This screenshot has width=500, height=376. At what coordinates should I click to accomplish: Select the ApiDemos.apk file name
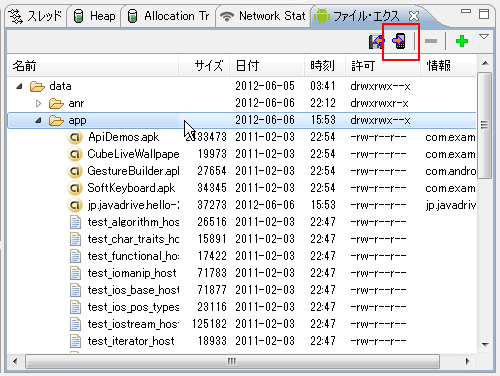pos(123,137)
